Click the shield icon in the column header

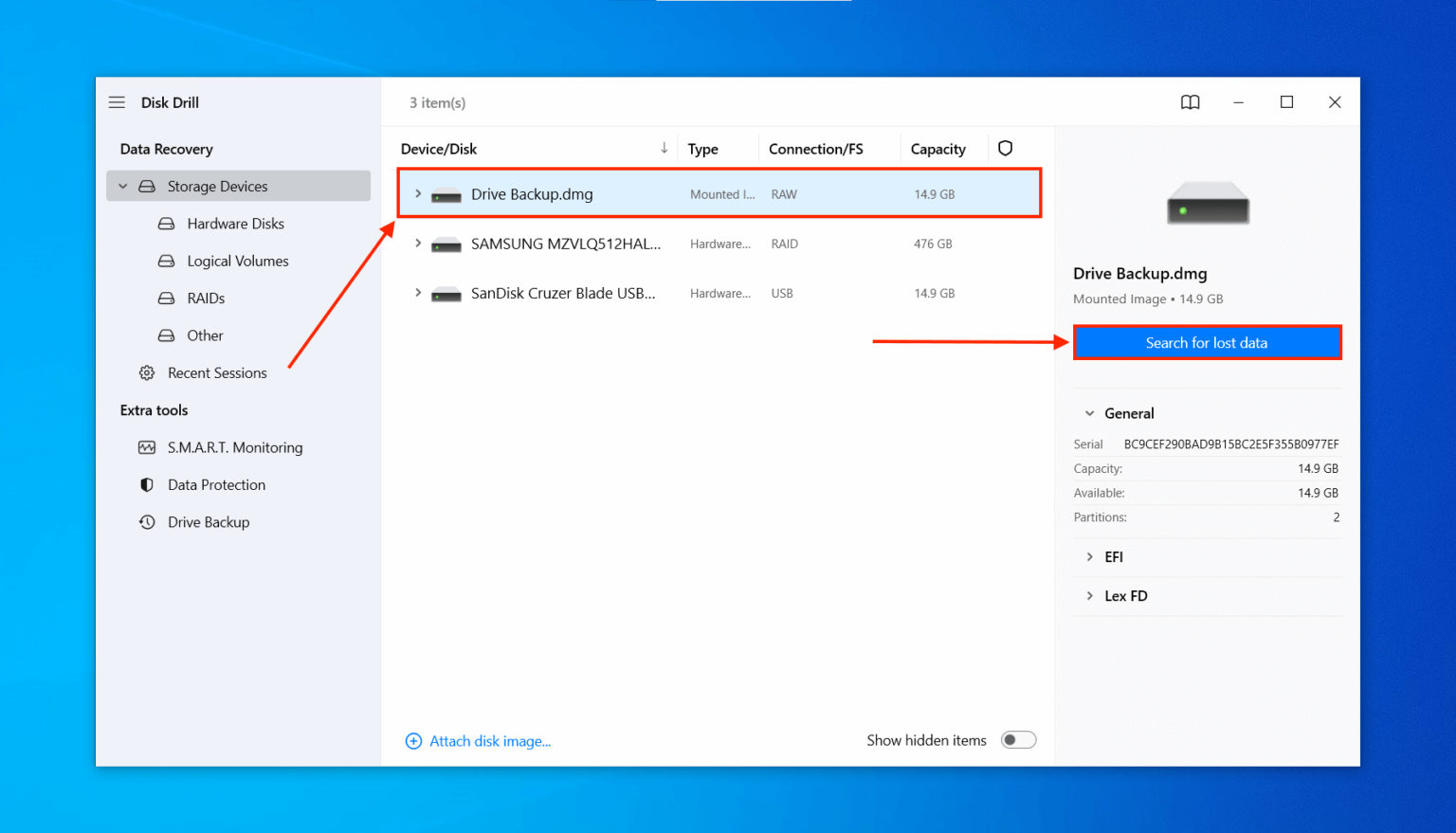1005,148
